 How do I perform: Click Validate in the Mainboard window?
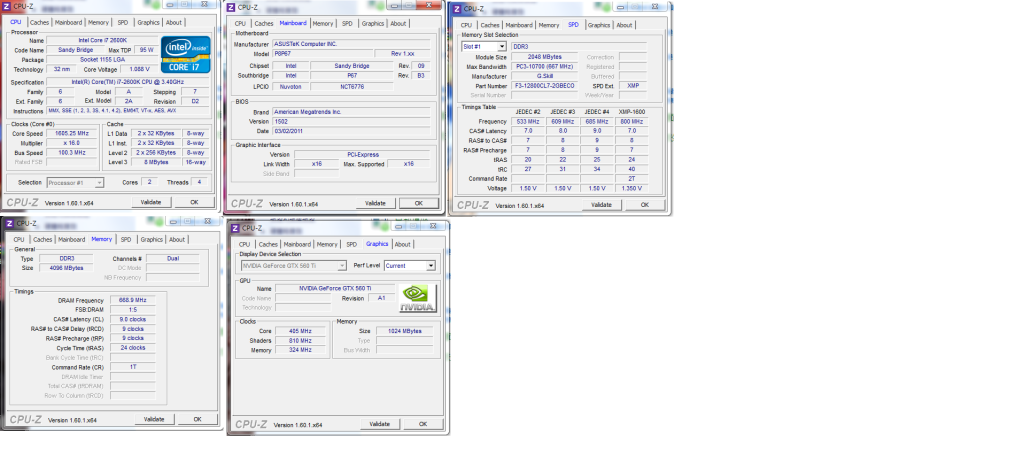pos(376,203)
